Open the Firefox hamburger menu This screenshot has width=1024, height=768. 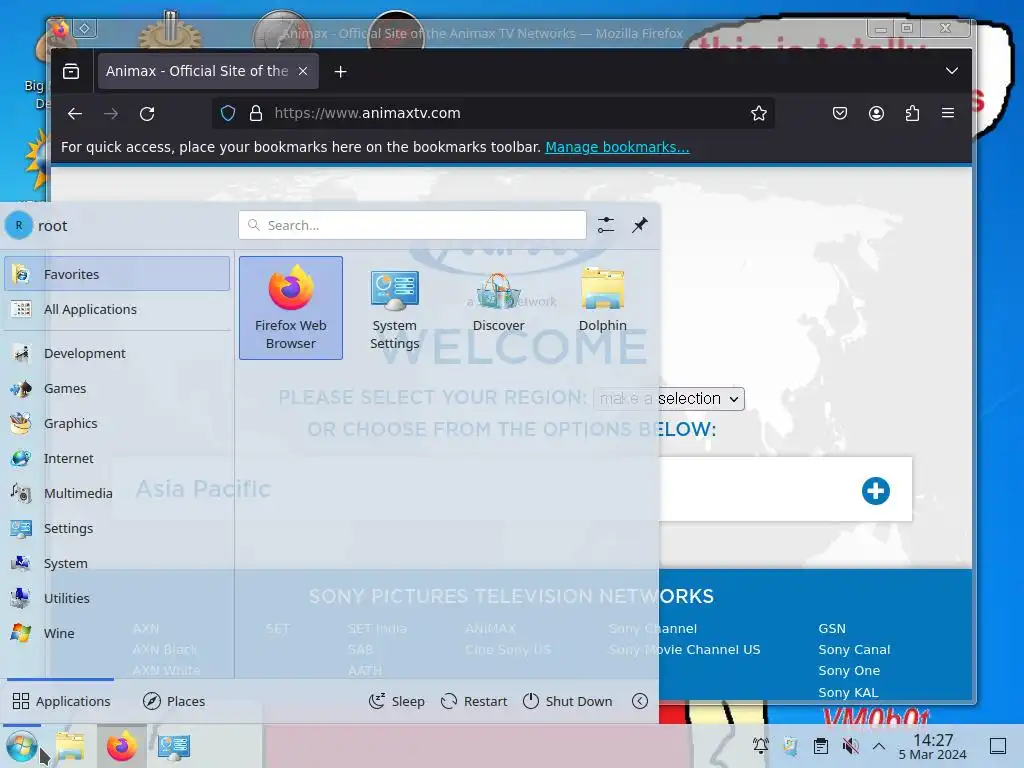tap(948, 114)
